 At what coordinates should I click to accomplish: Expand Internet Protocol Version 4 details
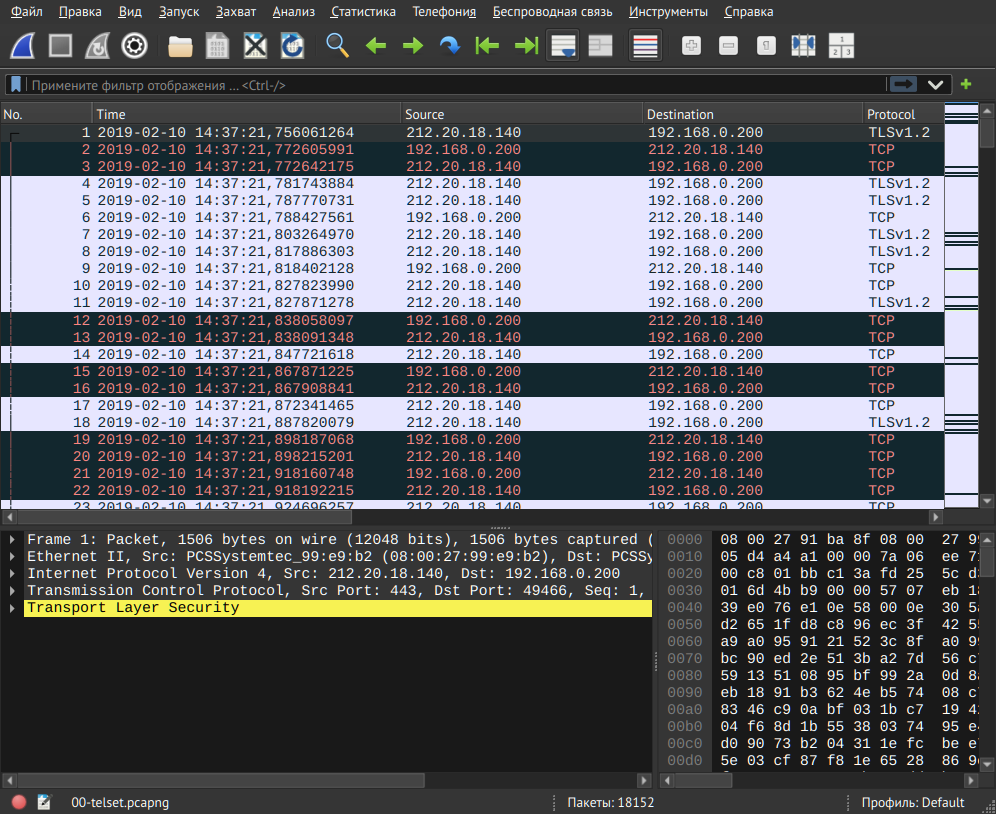tap(12, 574)
